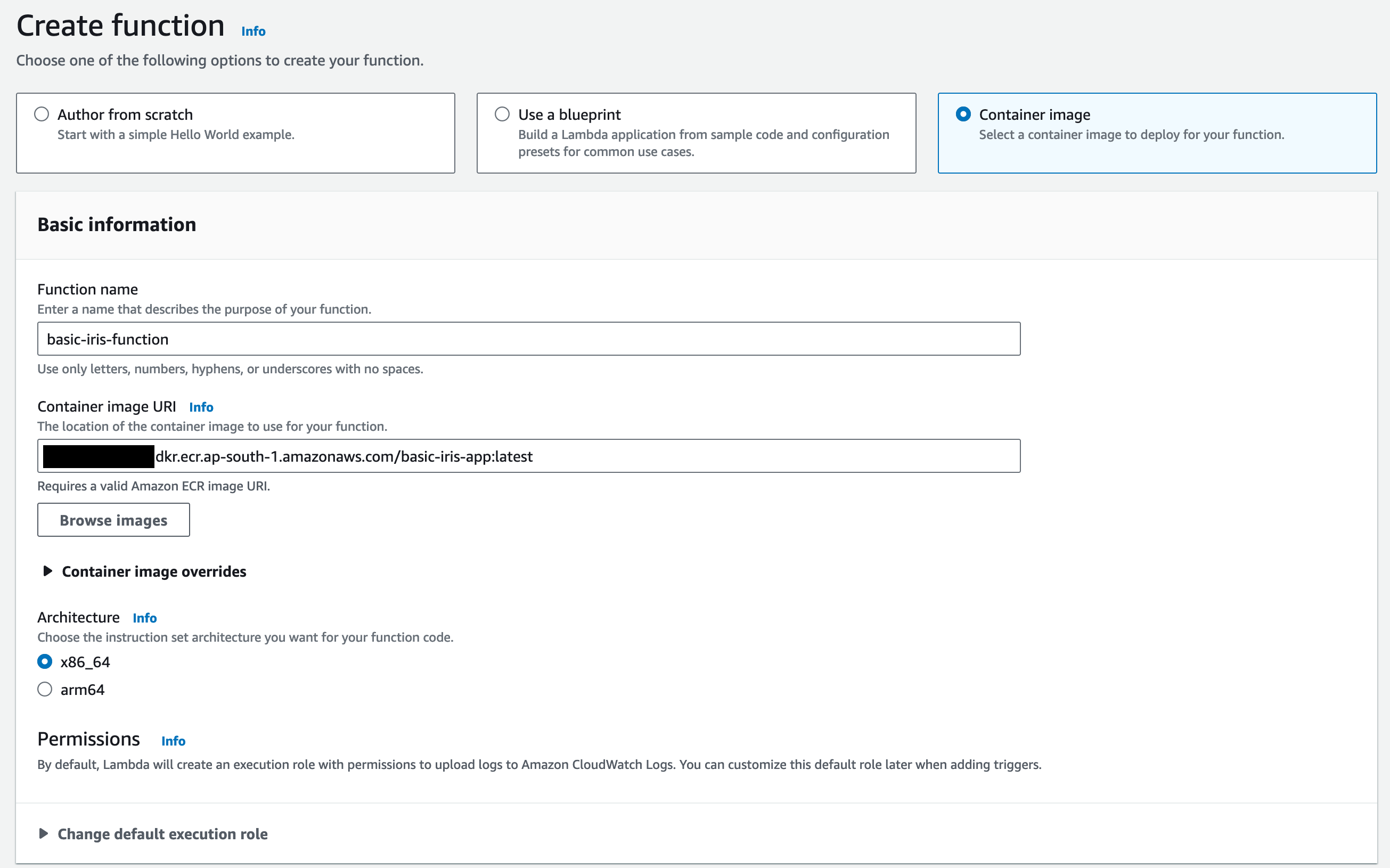The height and width of the screenshot is (868, 1390).
Task: Click the Container image card description text
Action: click(x=1131, y=135)
